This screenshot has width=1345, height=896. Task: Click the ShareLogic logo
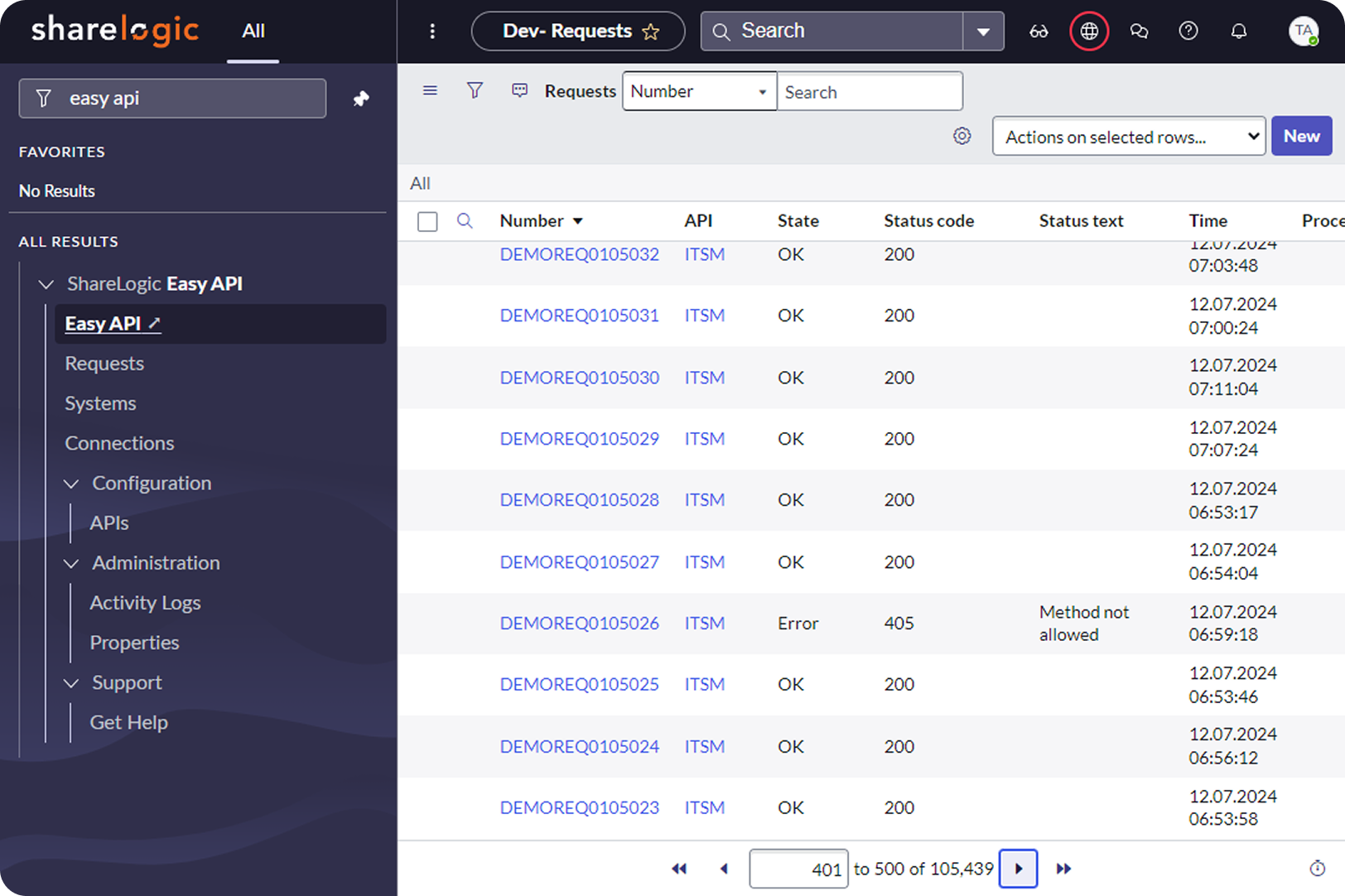pyautogui.click(x=115, y=31)
